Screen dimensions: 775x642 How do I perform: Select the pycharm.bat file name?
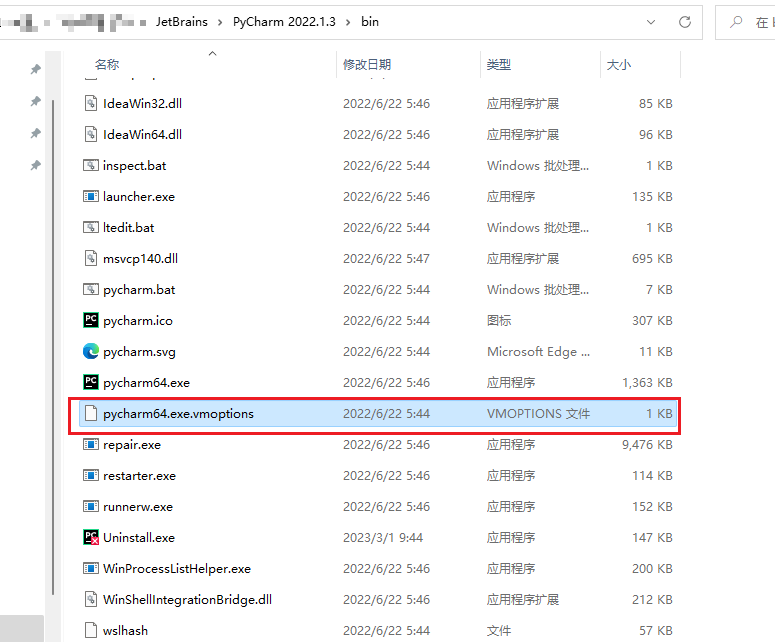pyautogui.click(x=139, y=290)
